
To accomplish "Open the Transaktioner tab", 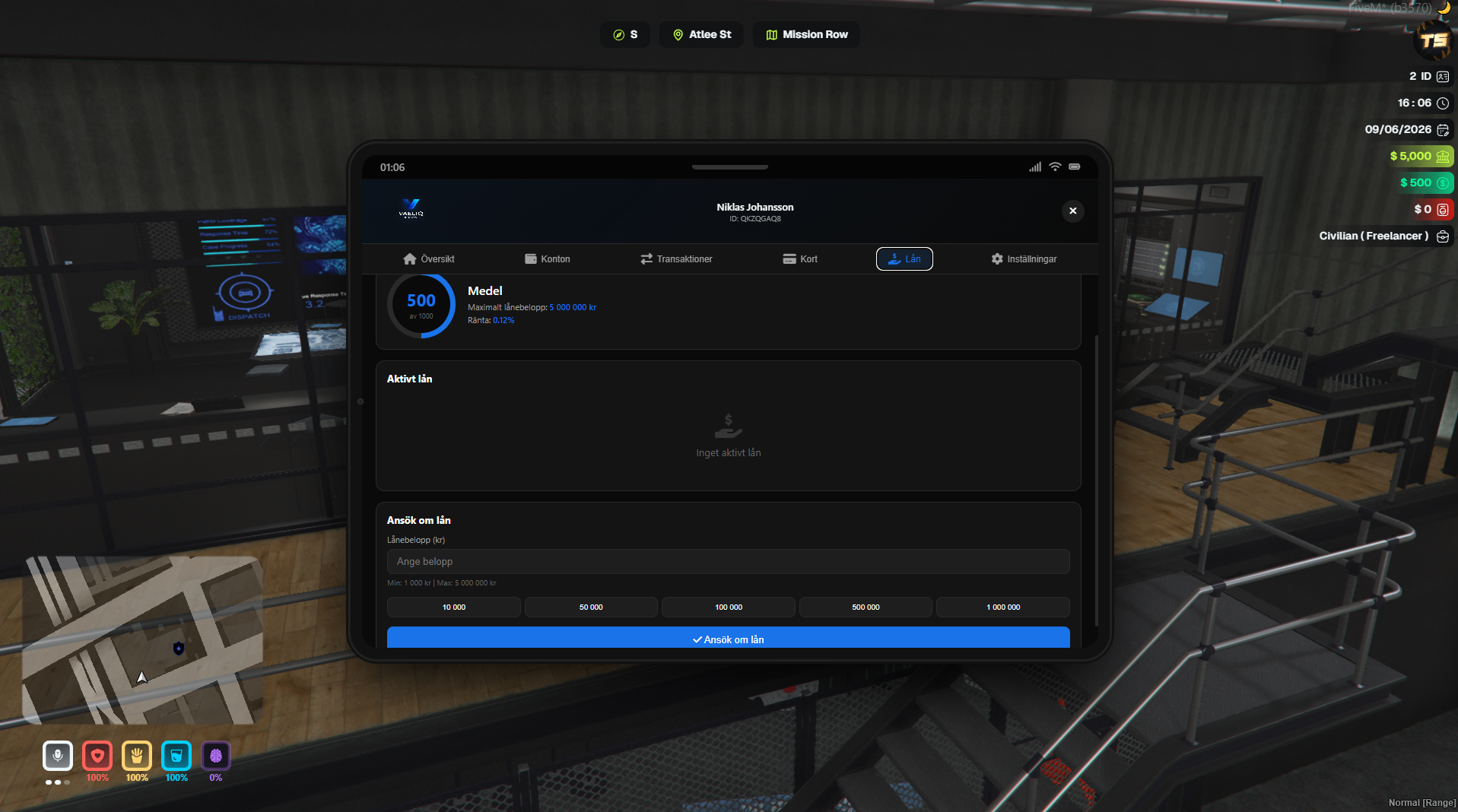I will coord(677,259).
